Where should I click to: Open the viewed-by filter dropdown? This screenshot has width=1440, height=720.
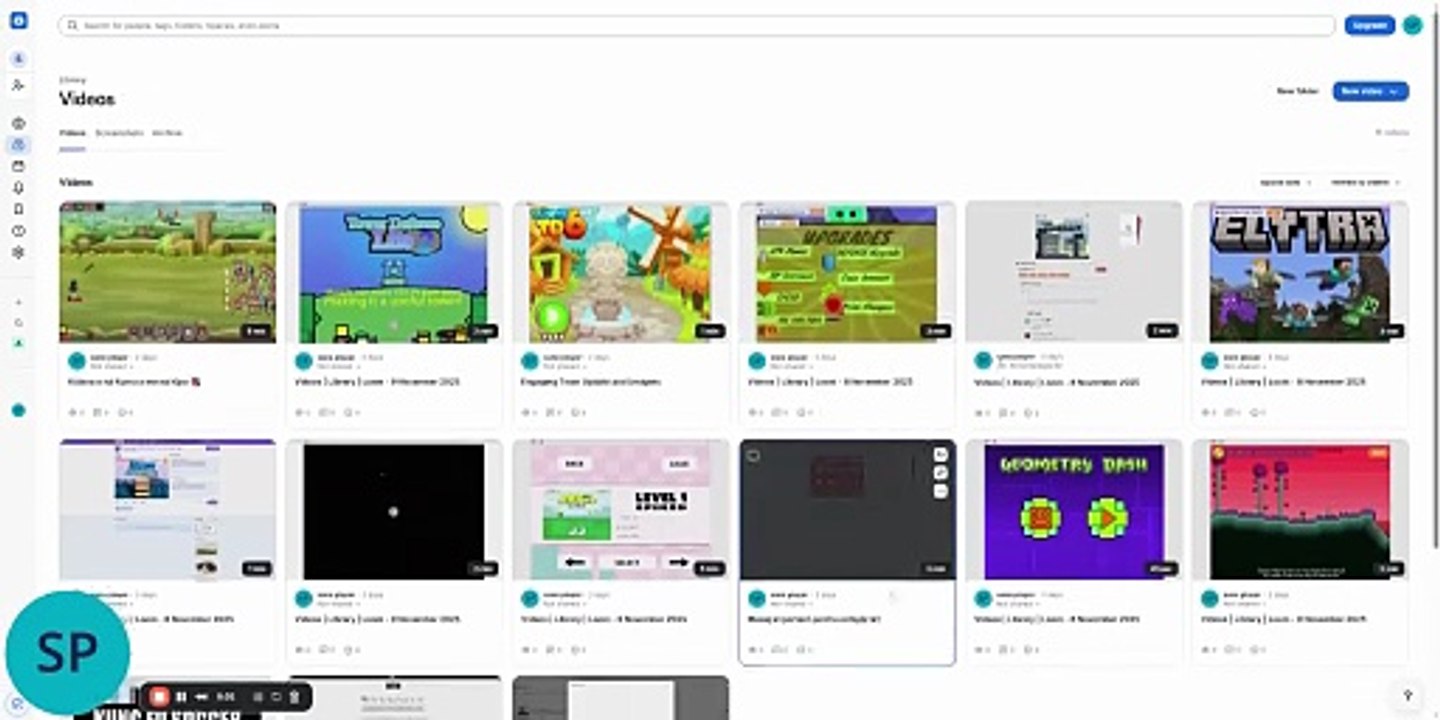(1364, 183)
